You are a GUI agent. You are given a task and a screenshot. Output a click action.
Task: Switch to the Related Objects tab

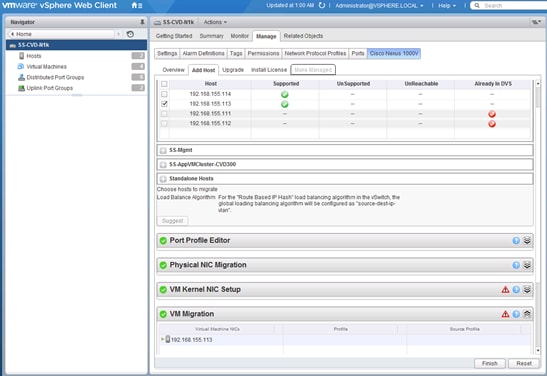pyautogui.click(x=303, y=36)
